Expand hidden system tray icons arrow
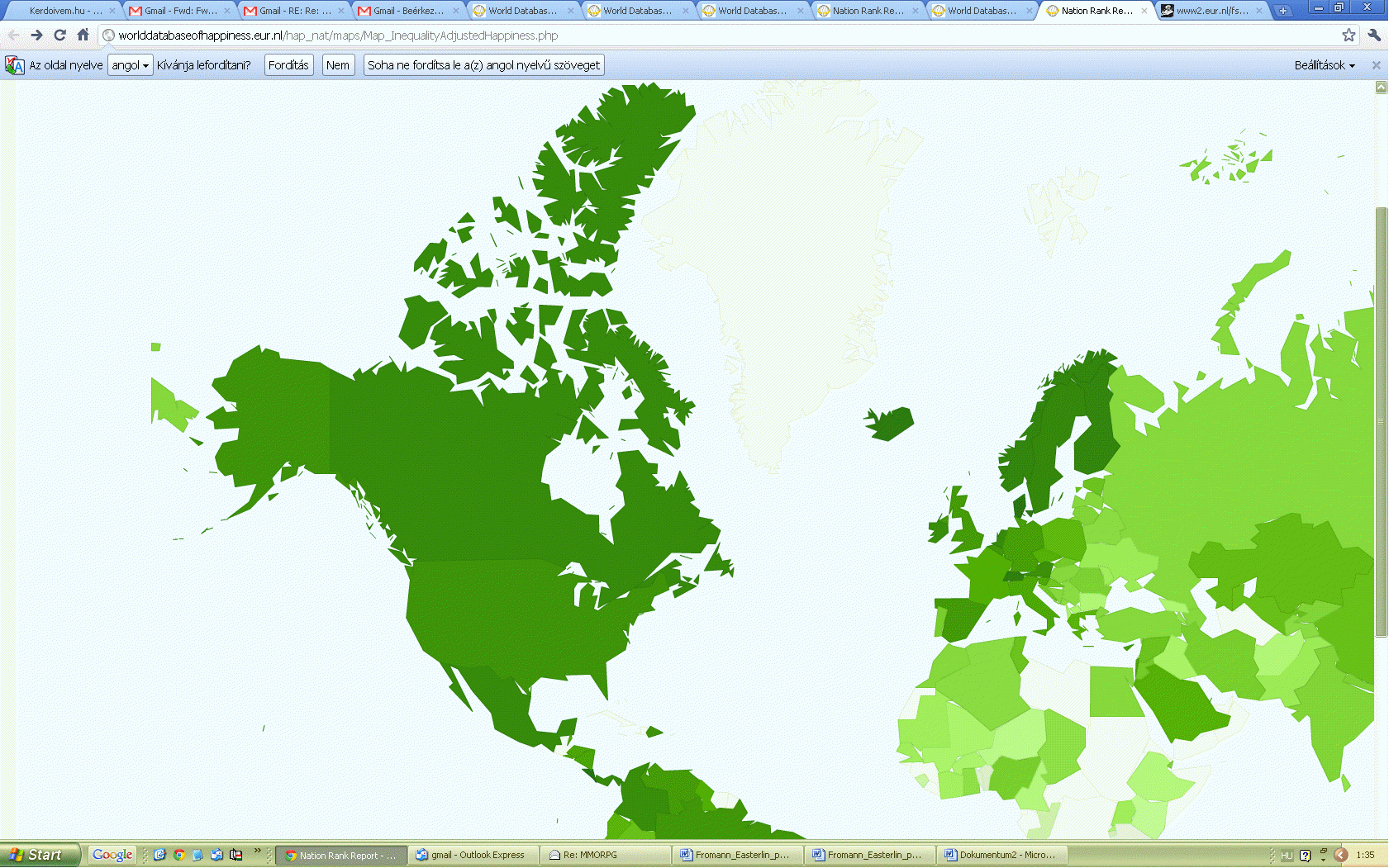The height and width of the screenshot is (868, 1389). point(1341,855)
